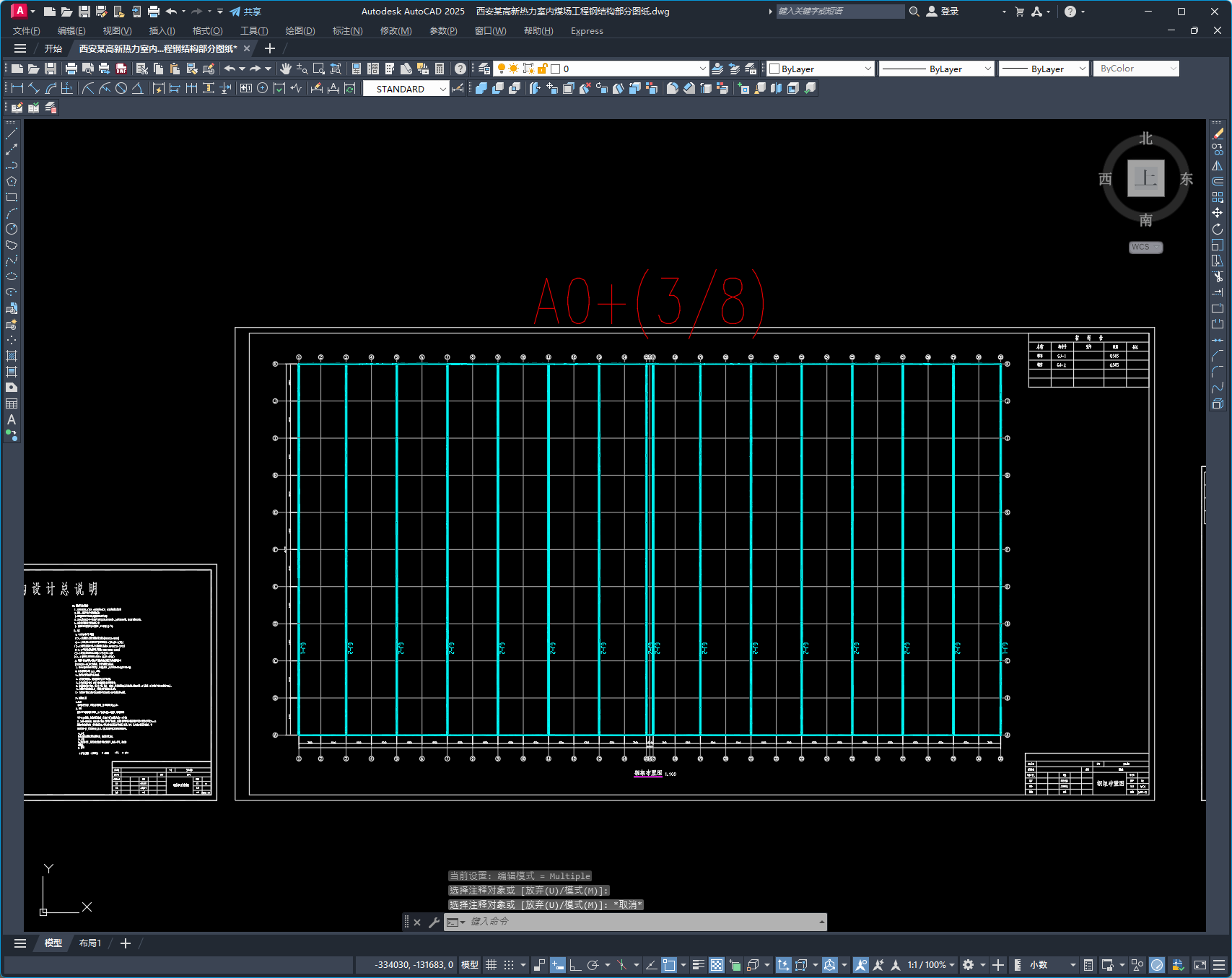Select the Move tool in the modify toolbar
Image resolution: width=1232 pixels, height=978 pixels.
tap(1218, 213)
